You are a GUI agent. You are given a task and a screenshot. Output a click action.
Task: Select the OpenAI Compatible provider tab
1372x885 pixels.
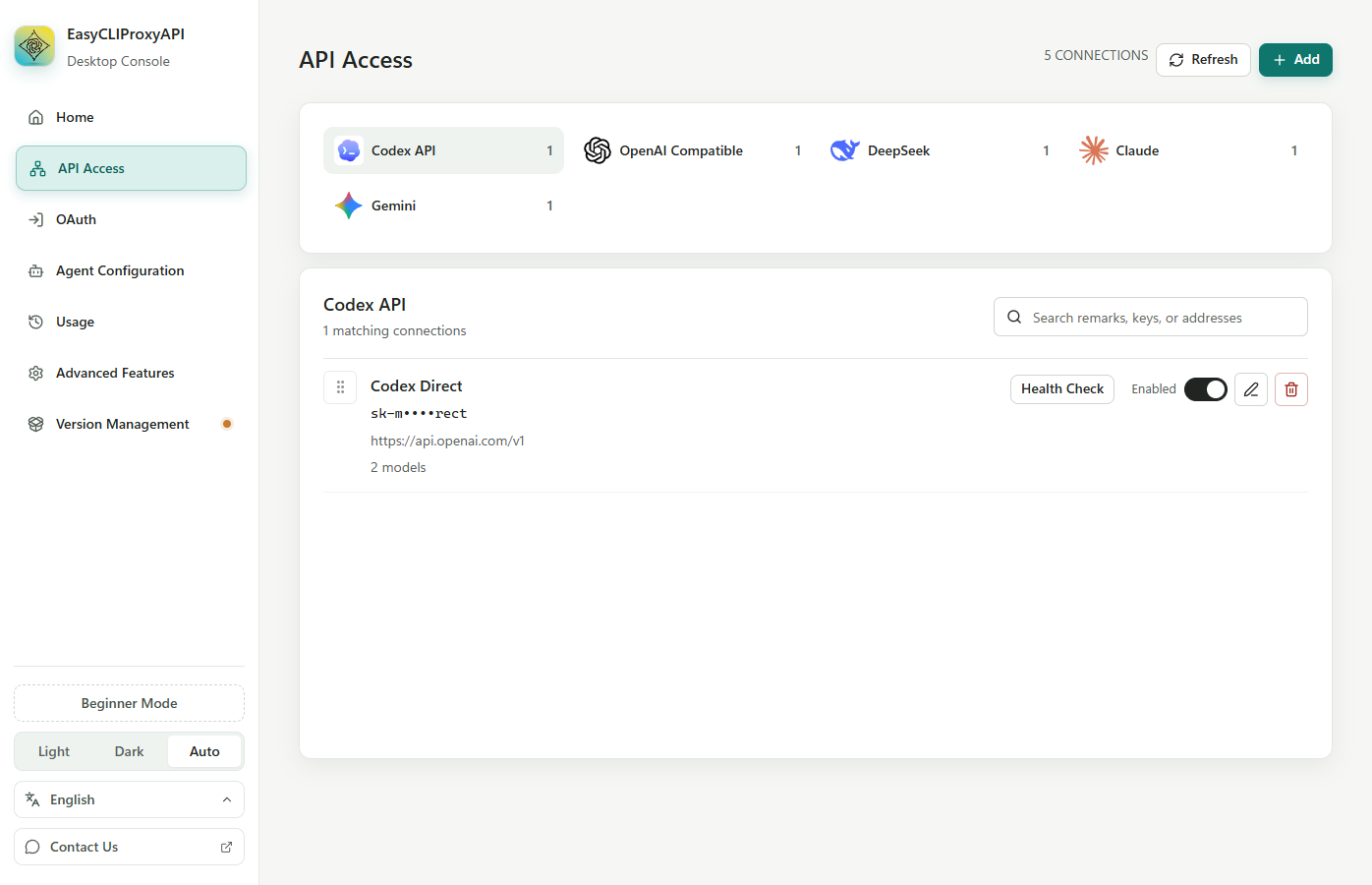pos(692,150)
